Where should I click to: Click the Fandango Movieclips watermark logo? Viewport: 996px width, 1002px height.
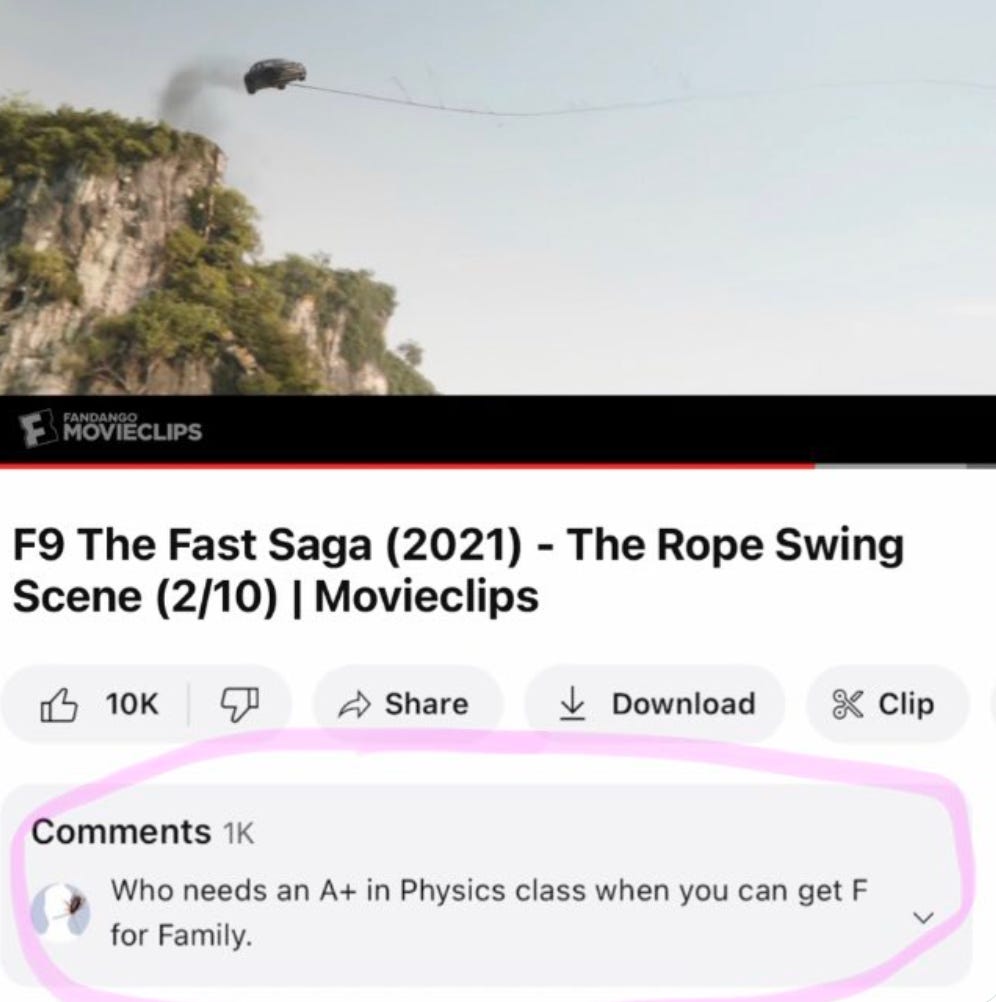pyautogui.click(x=113, y=428)
